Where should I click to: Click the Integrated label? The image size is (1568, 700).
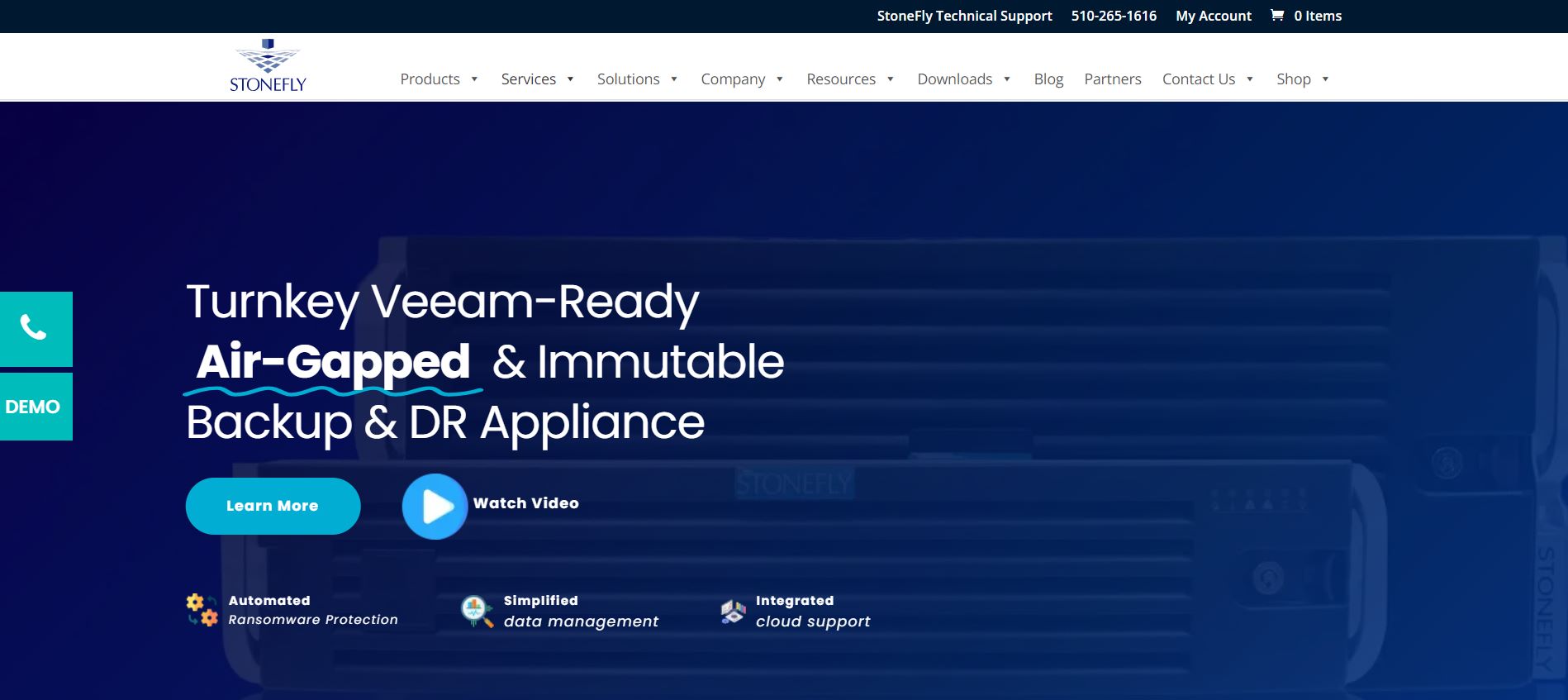tap(794, 601)
